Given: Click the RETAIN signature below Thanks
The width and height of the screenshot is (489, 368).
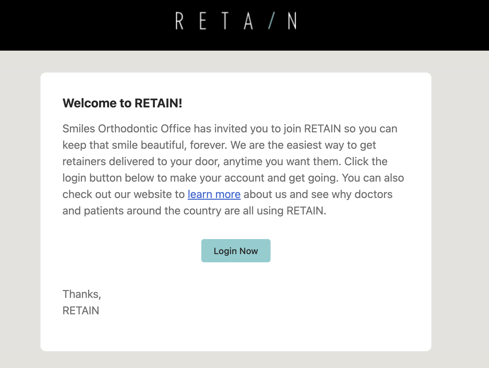Looking at the screenshot, I should tap(81, 311).
